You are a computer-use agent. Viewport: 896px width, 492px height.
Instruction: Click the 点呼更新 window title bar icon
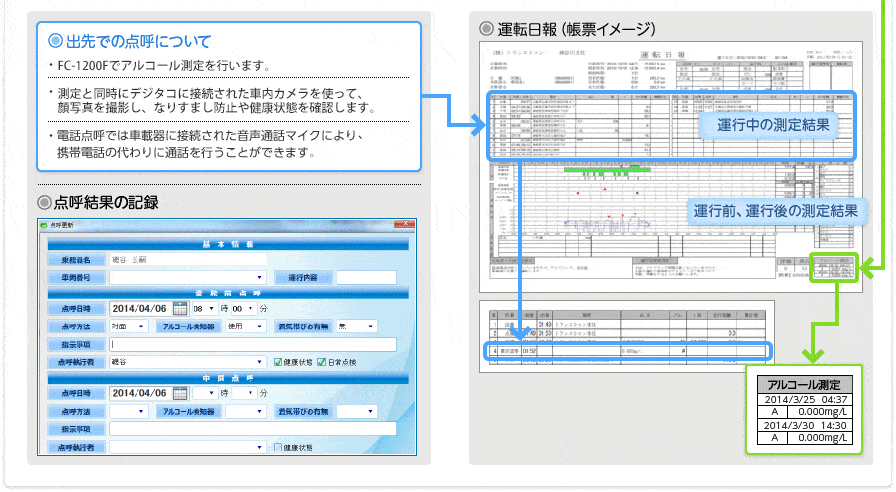tap(41, 225)
